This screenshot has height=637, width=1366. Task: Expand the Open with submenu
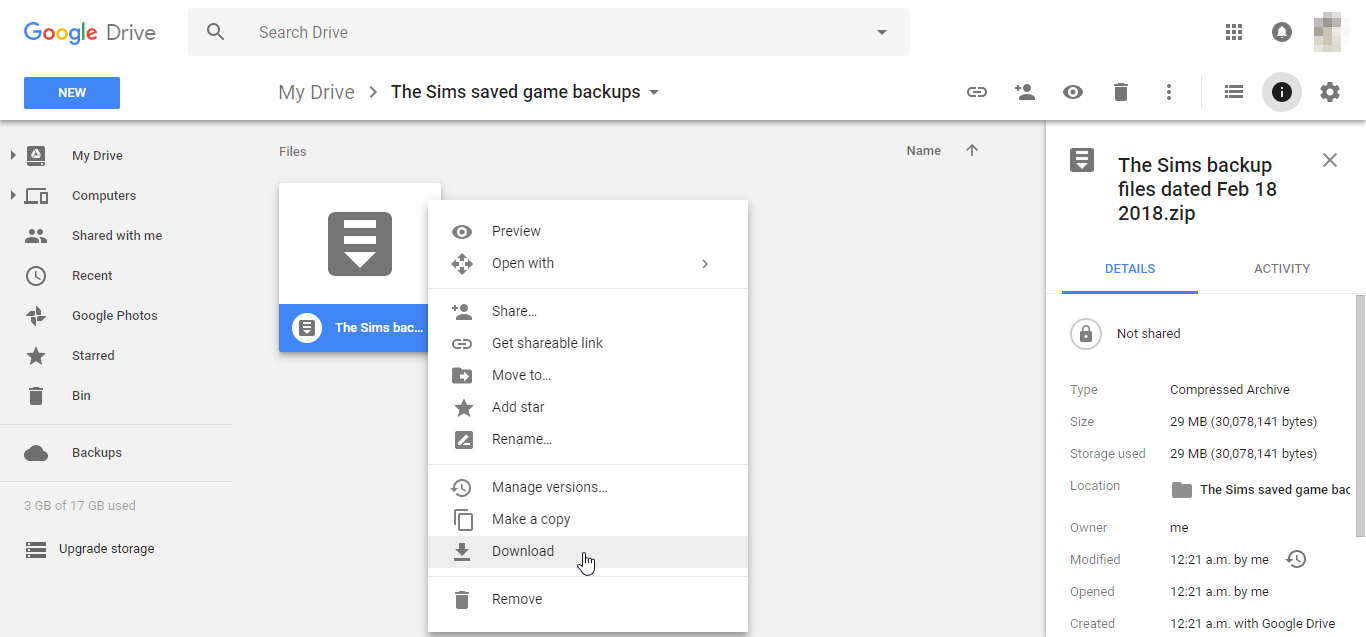(x=587, y=263)
